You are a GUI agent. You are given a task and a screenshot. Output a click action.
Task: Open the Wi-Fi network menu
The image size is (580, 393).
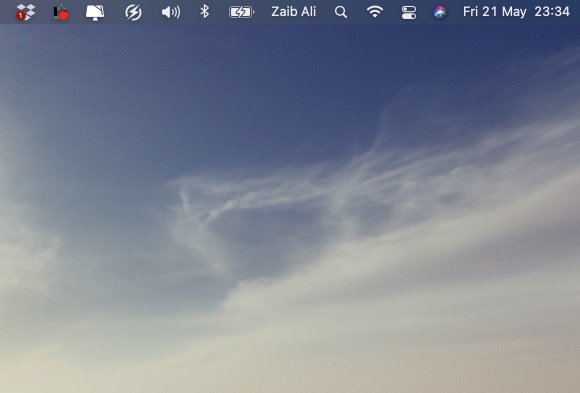coord(375,12)
